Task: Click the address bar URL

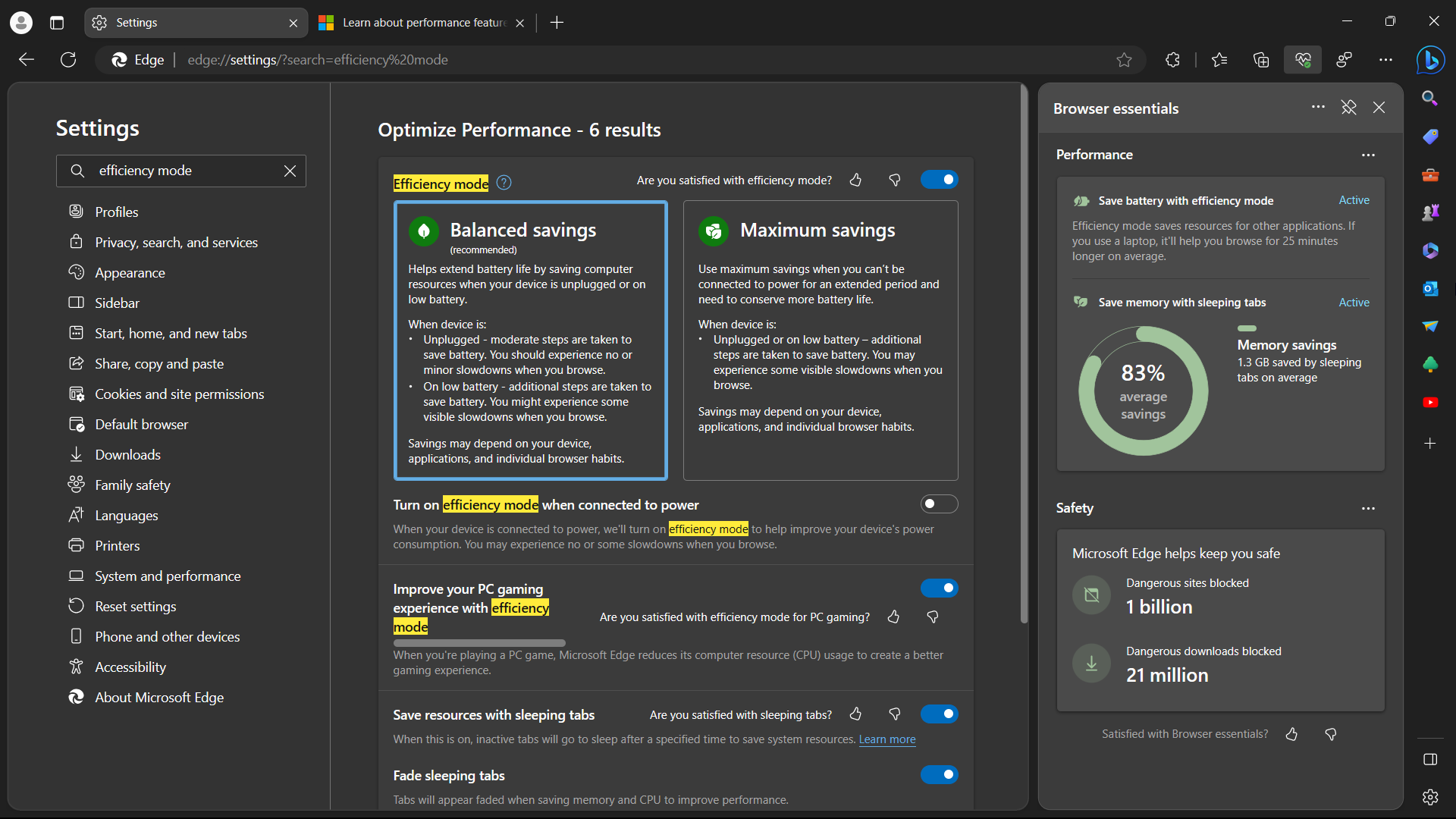Action: tap(318, 60)
